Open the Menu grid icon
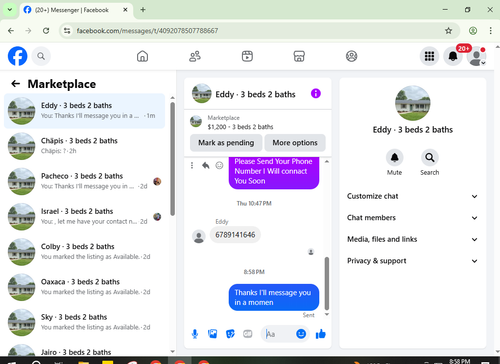The width and height of the screenshot is (500, 364). point(429,56)
